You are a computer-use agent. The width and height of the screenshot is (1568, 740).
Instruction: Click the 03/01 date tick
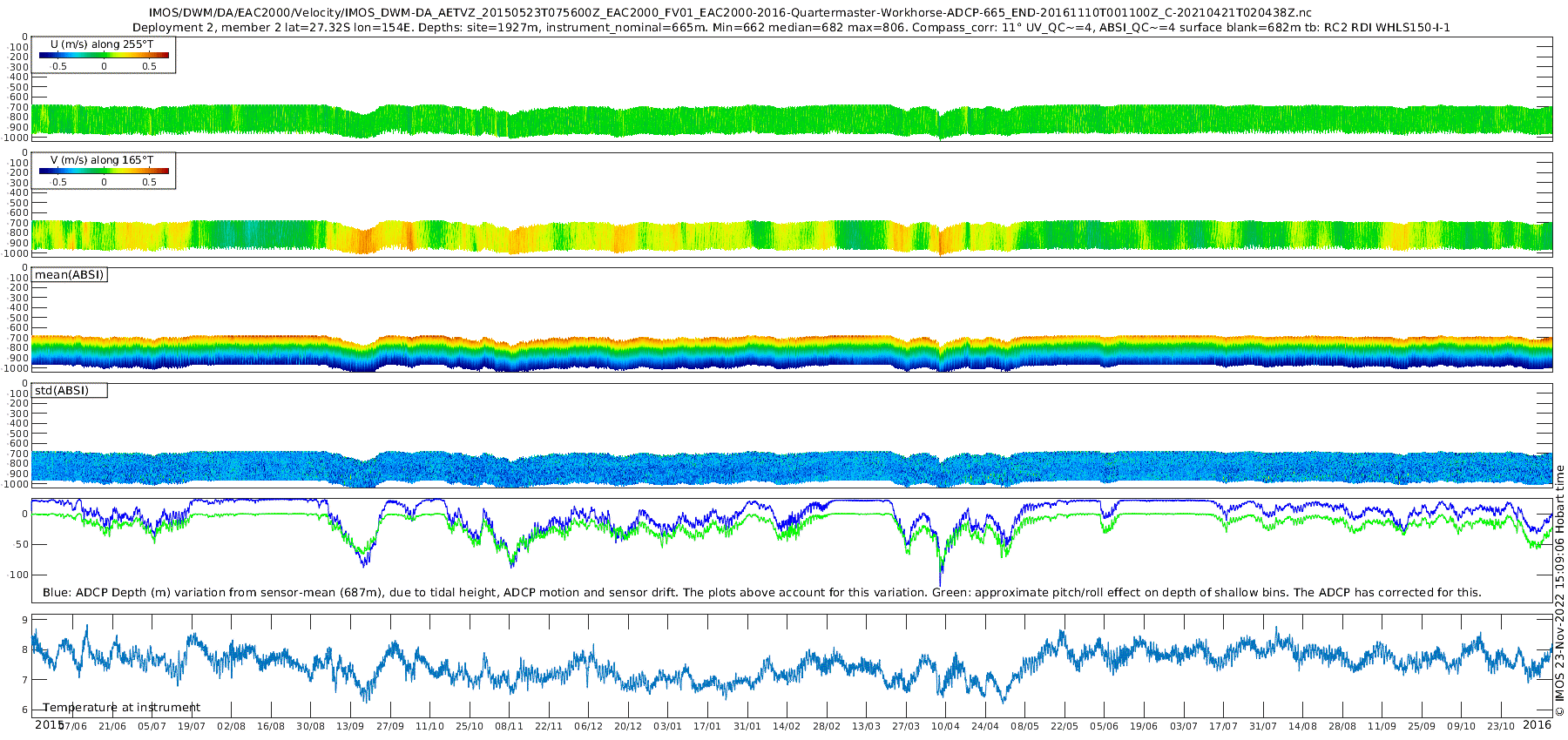[667, 726]
